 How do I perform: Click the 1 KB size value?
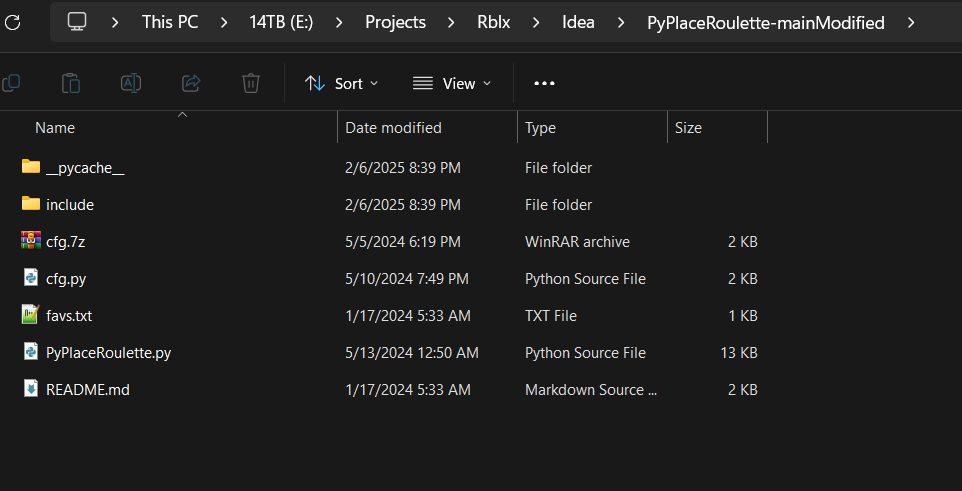point(742,315)
